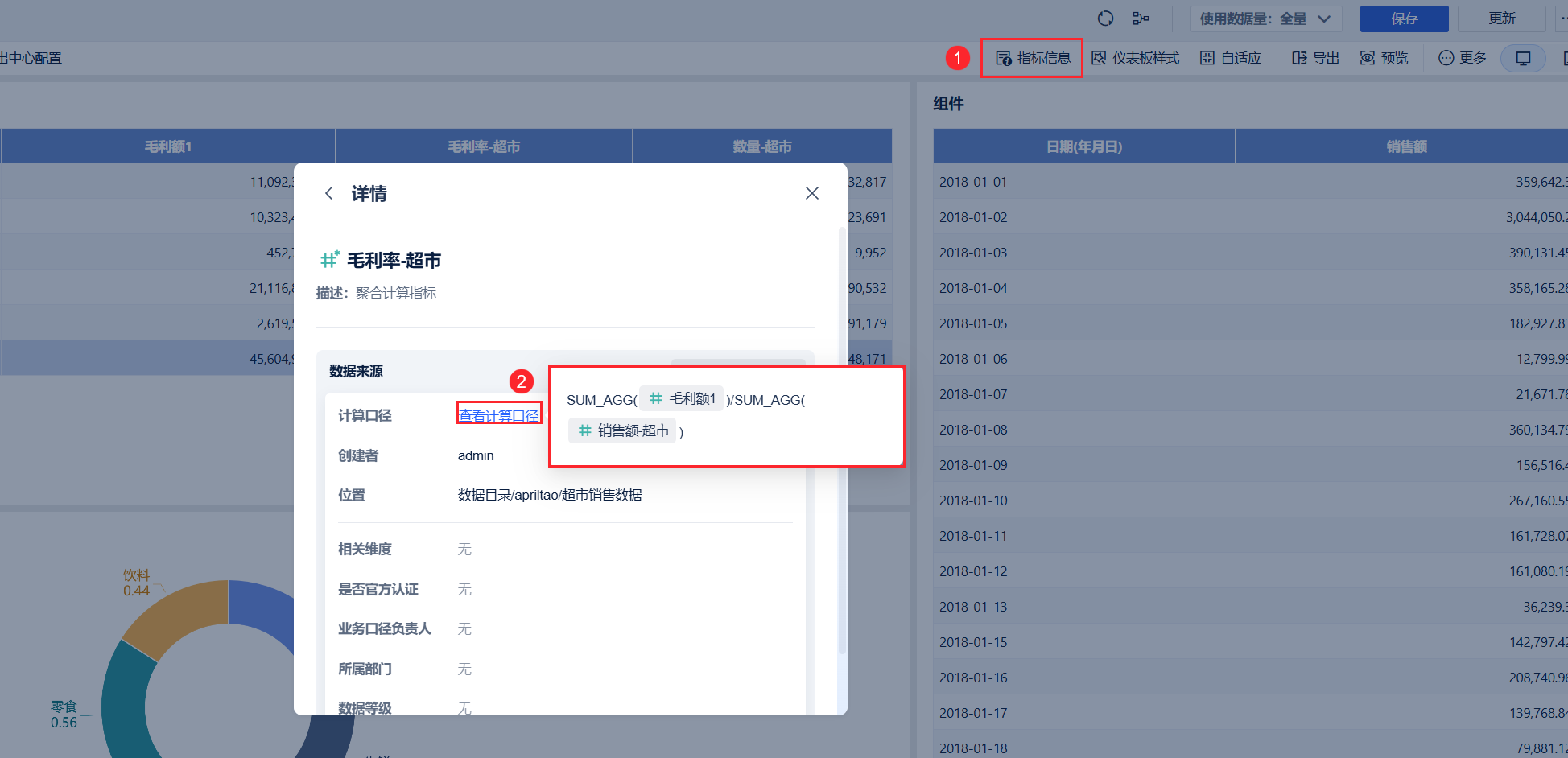The width and height of the screenshot is (1568, 758).
Task: Click the 组件 panel title
Action: 948,104
